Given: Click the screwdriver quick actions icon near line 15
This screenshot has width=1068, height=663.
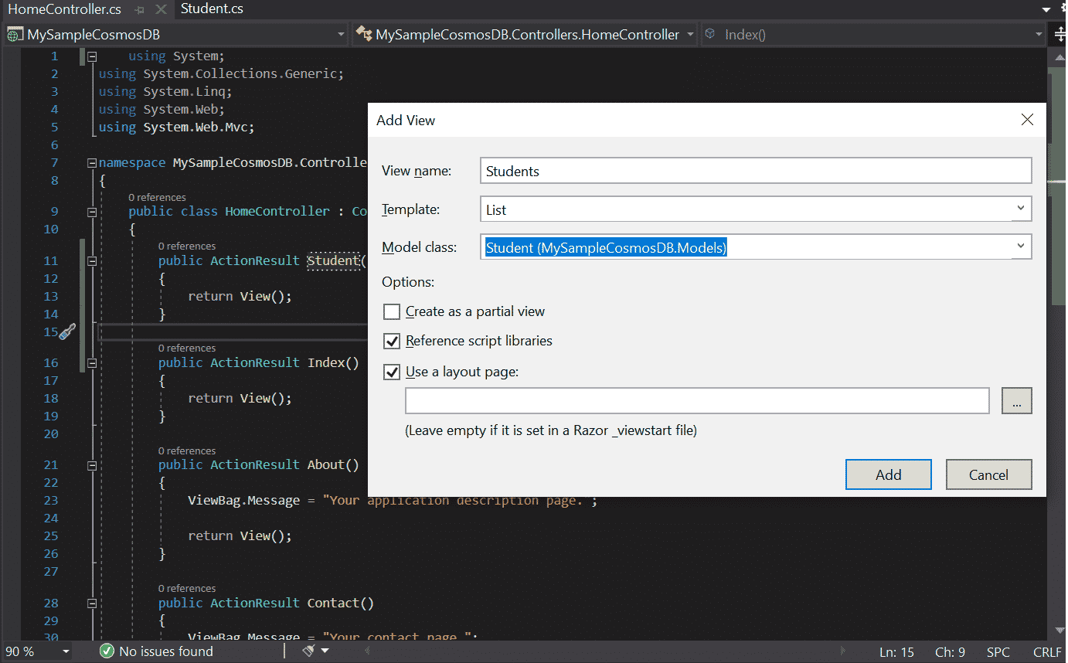Looking at the screenshot, I should (x=68, y=331).
